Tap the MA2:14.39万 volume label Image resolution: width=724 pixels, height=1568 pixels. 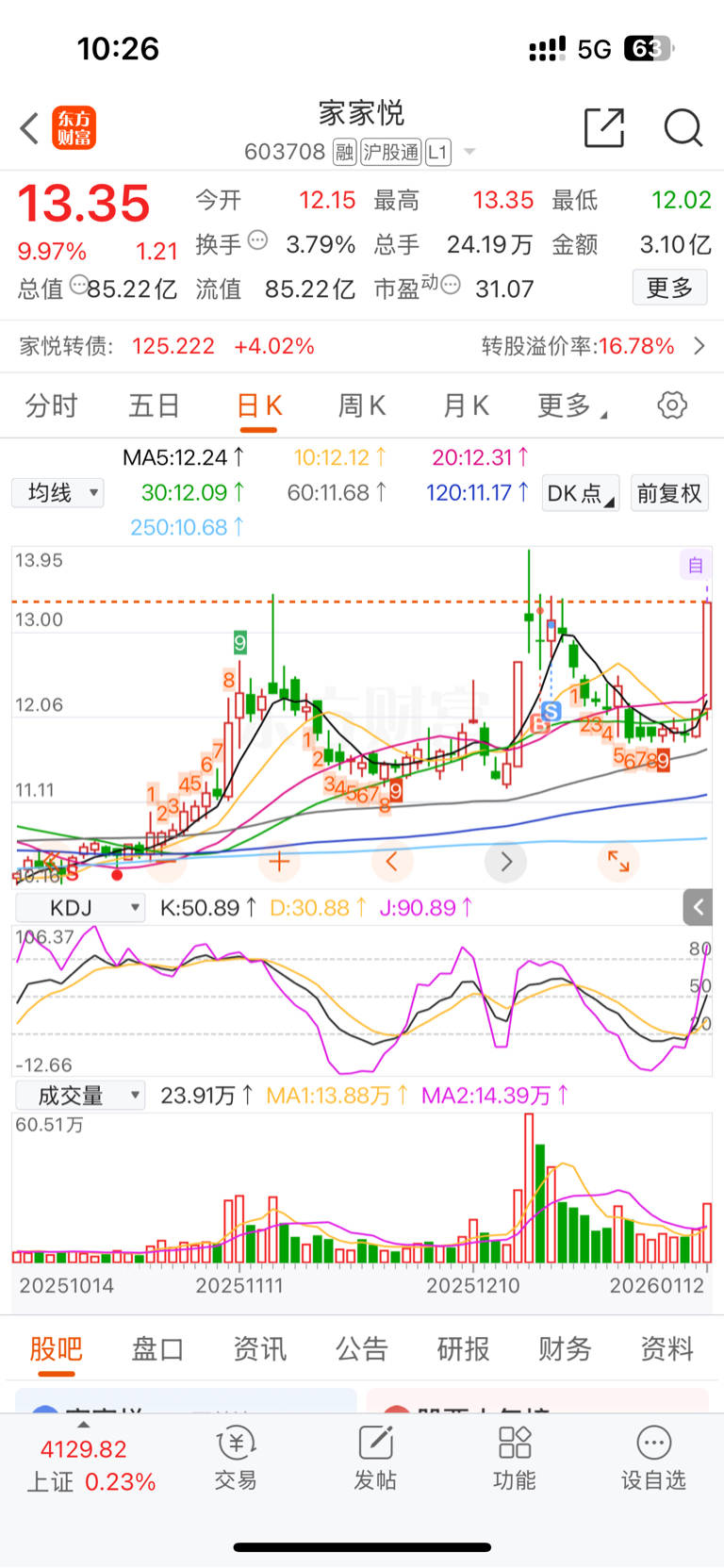tap(495, 1096)
